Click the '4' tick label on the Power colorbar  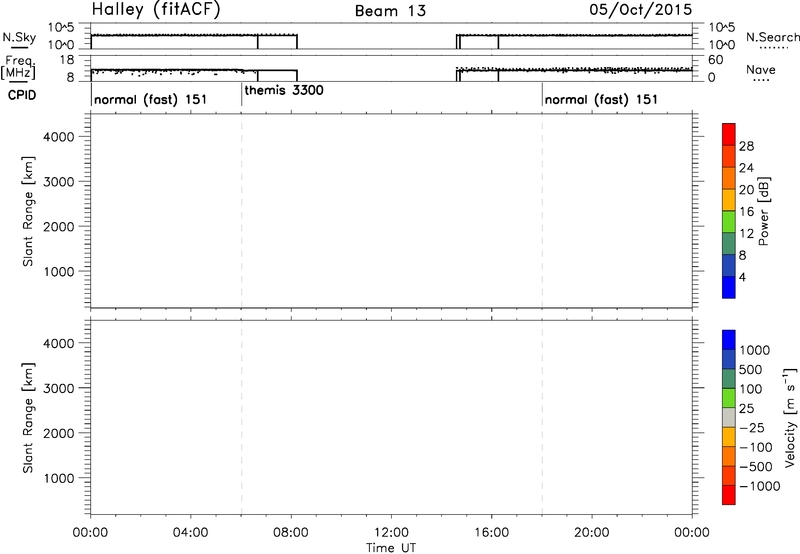pyautogui.click(x=742, y=277)
